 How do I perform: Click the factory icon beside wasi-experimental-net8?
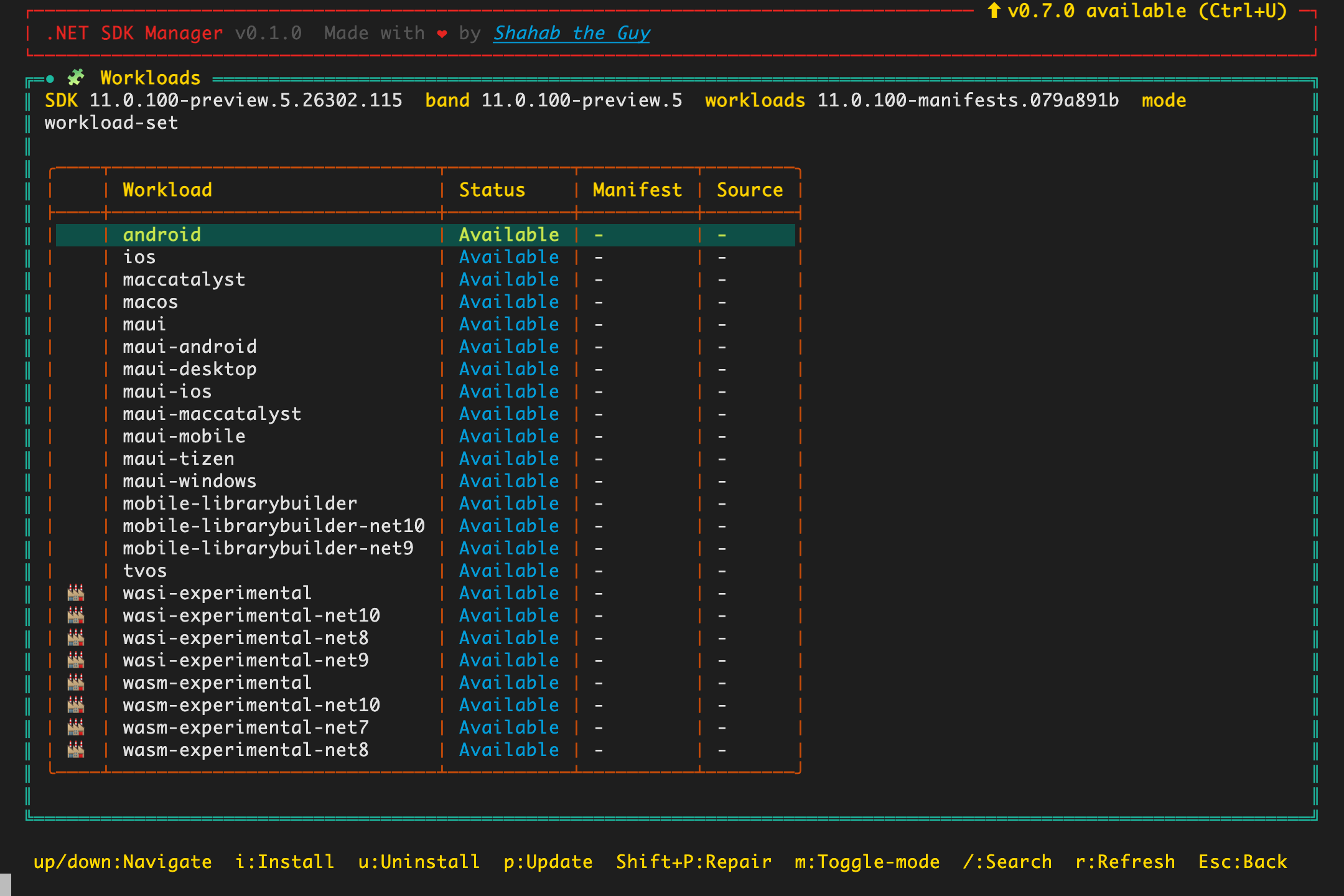point(76,638)
